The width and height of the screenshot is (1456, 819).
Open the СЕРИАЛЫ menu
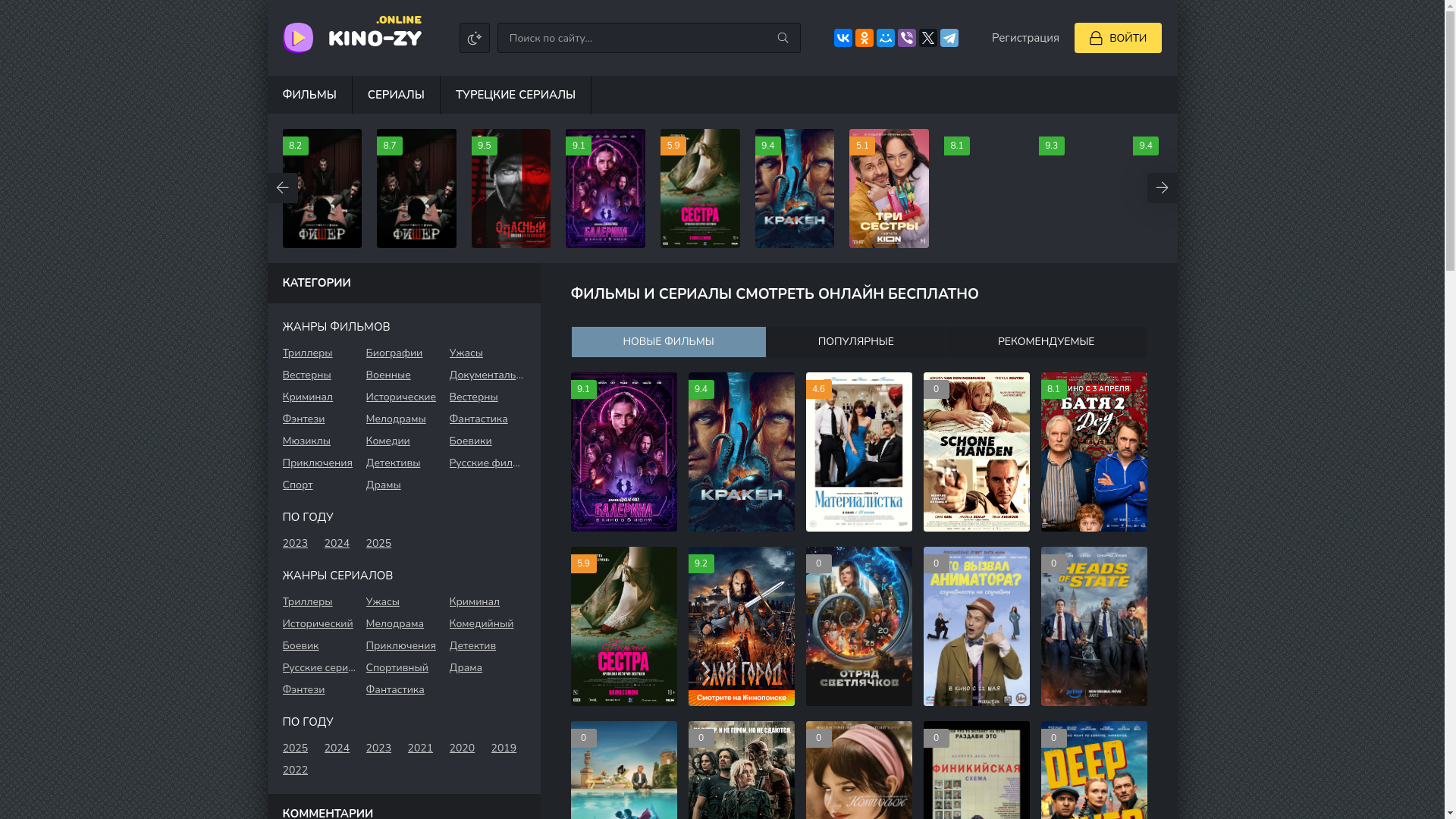[x=396, y=95]
